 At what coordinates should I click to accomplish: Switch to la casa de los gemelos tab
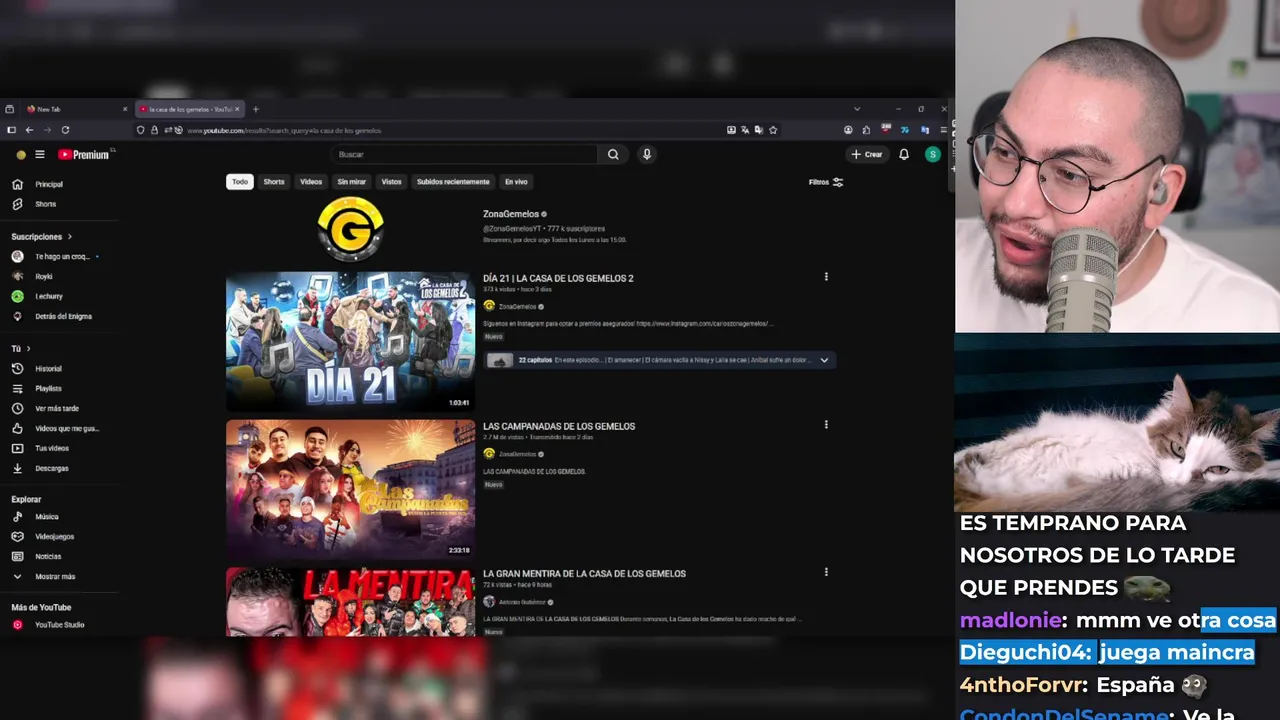[x=189, y=109]
